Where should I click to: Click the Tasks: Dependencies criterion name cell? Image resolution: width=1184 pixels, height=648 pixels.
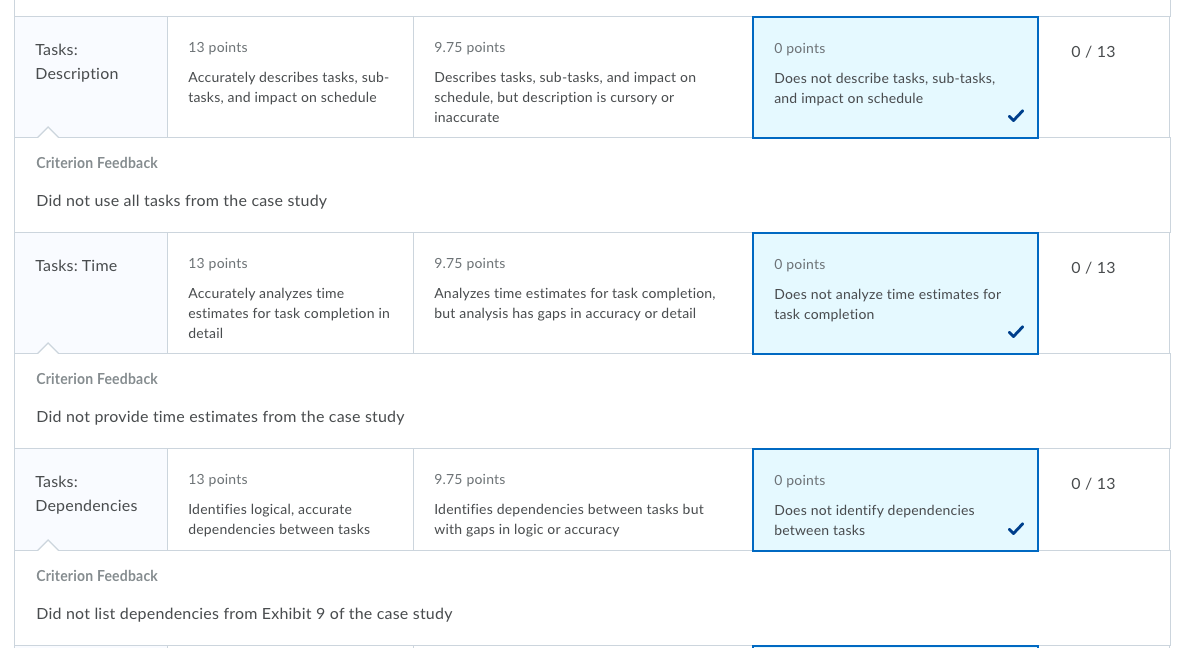(x=91, y=500)
